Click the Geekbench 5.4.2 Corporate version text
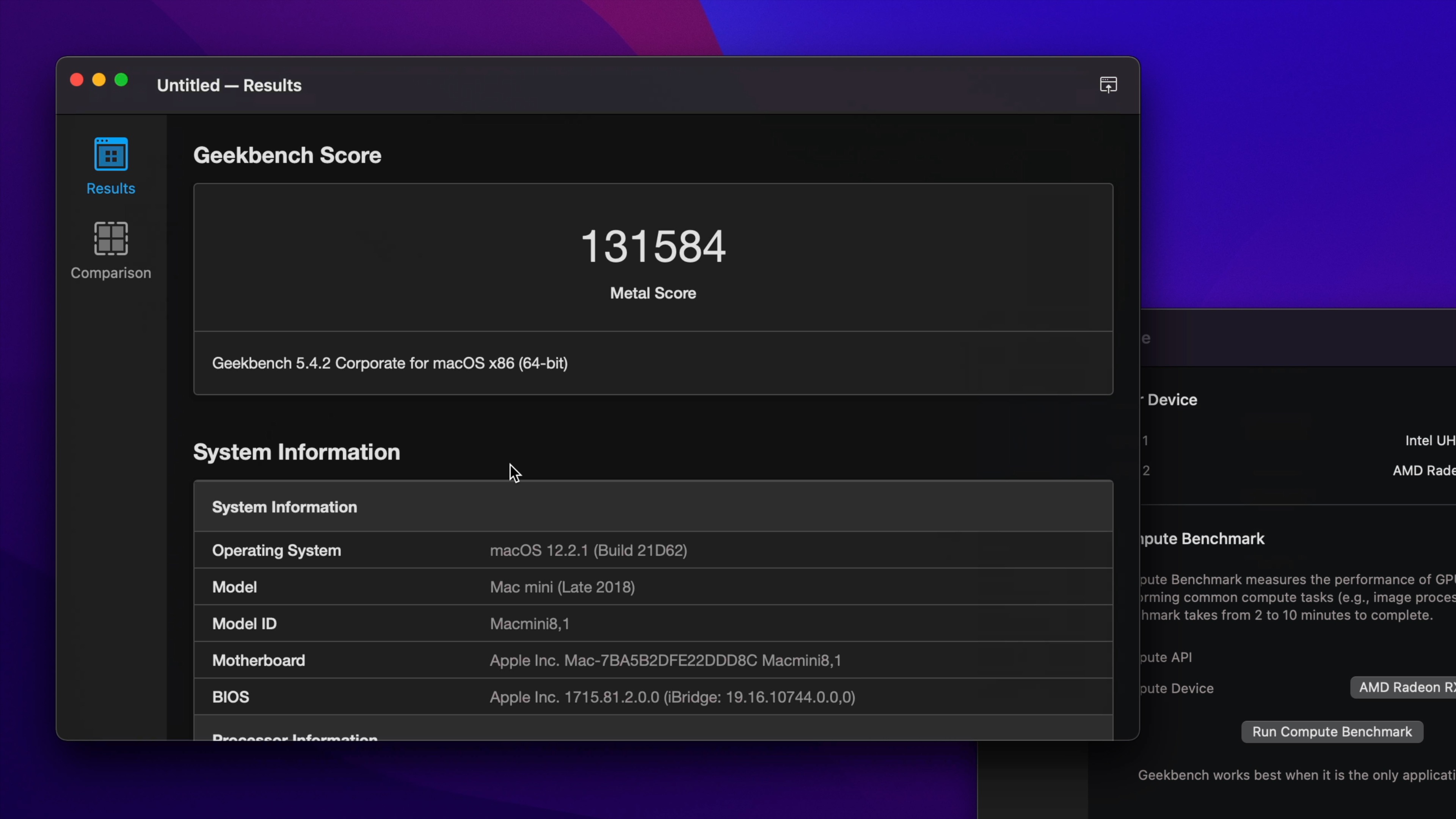This screenshot has height=819, width=1456. (389, 363)
